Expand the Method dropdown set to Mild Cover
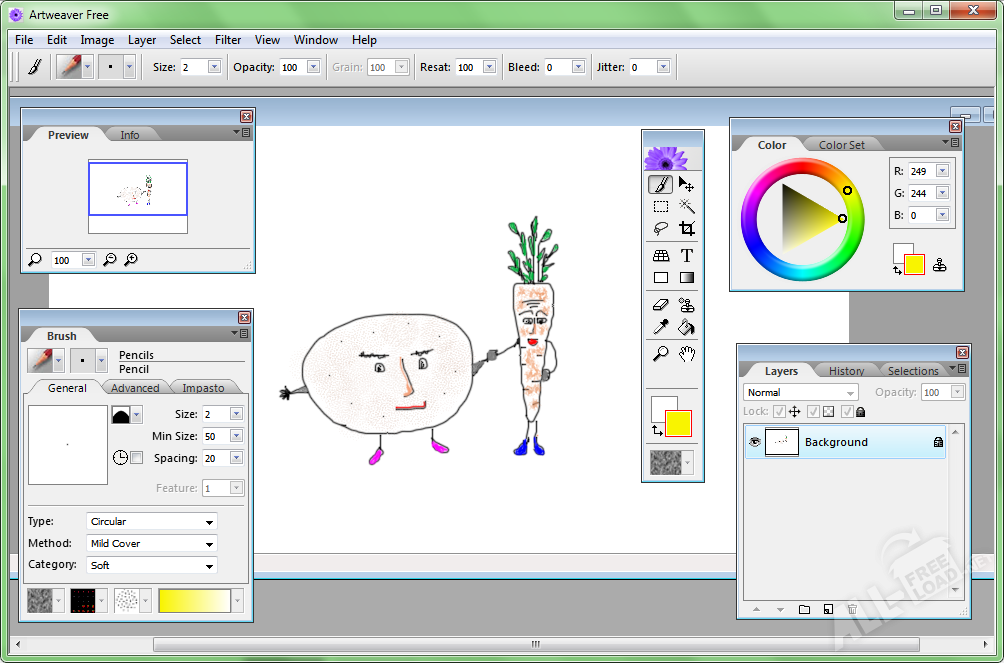Image resolution: width=1004 pixels, height=663 pixels. 152,544
